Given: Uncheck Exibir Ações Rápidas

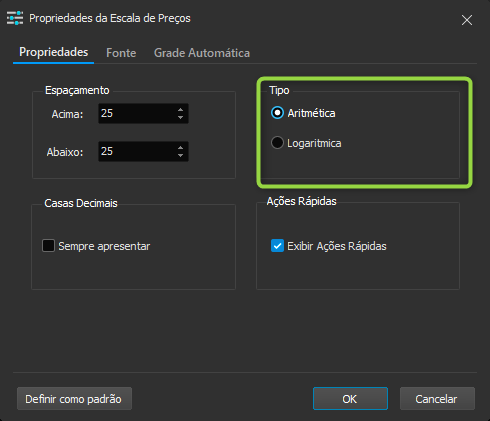Looking at the screenshot, I should (x=277, y=246).
